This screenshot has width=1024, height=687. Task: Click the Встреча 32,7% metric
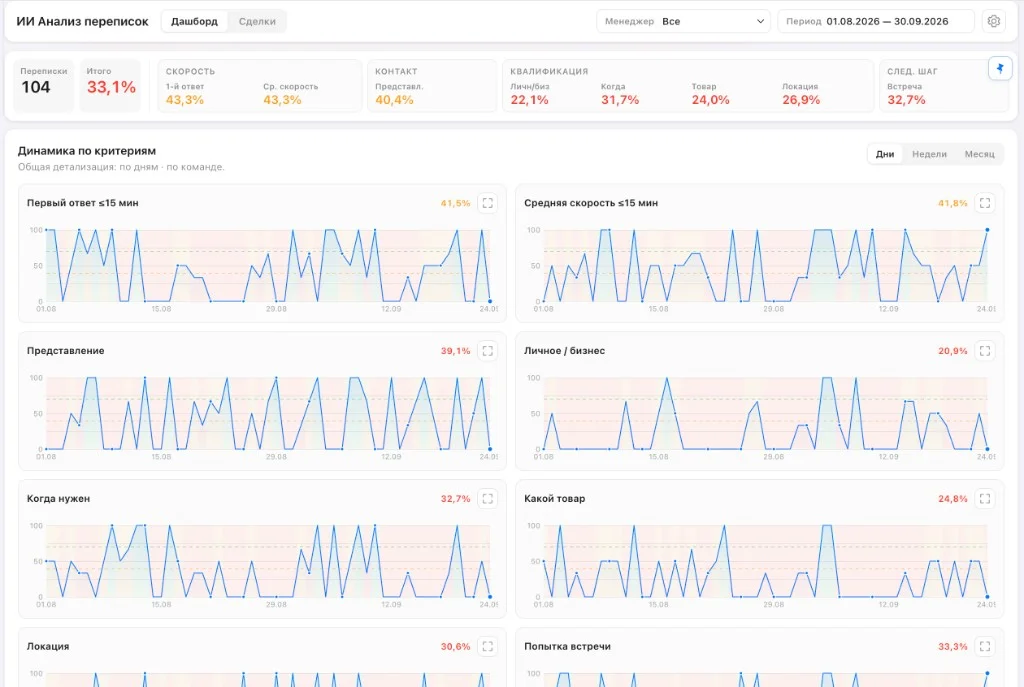click(906, 93)
